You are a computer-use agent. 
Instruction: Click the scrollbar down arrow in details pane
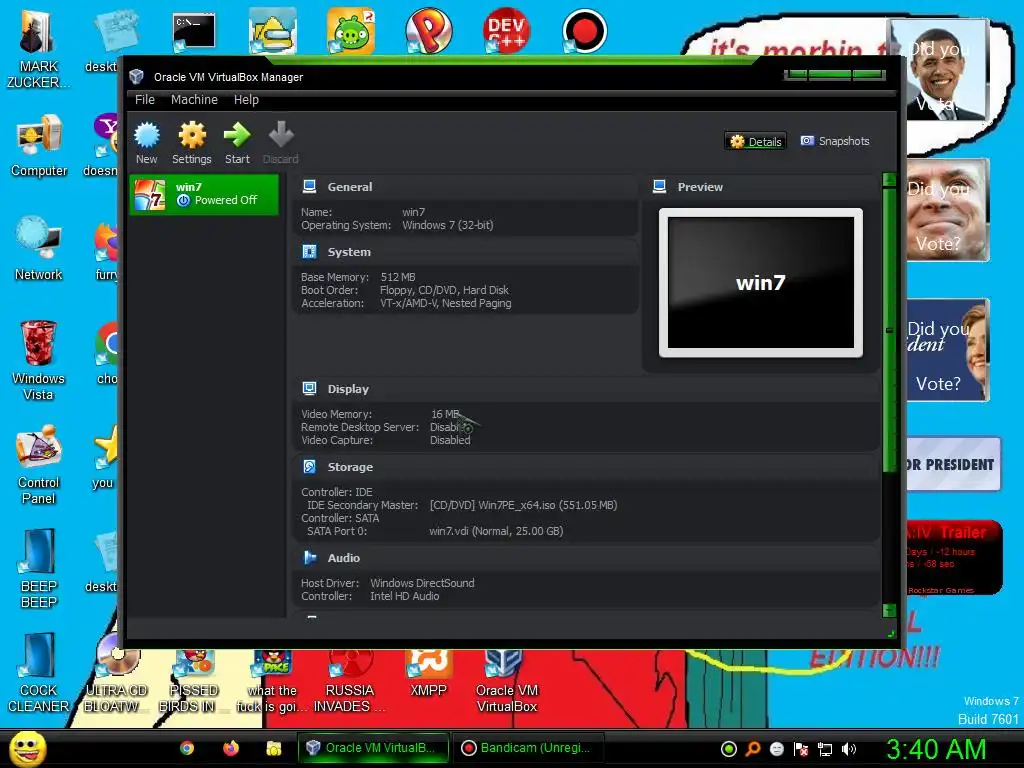(889, 611)
